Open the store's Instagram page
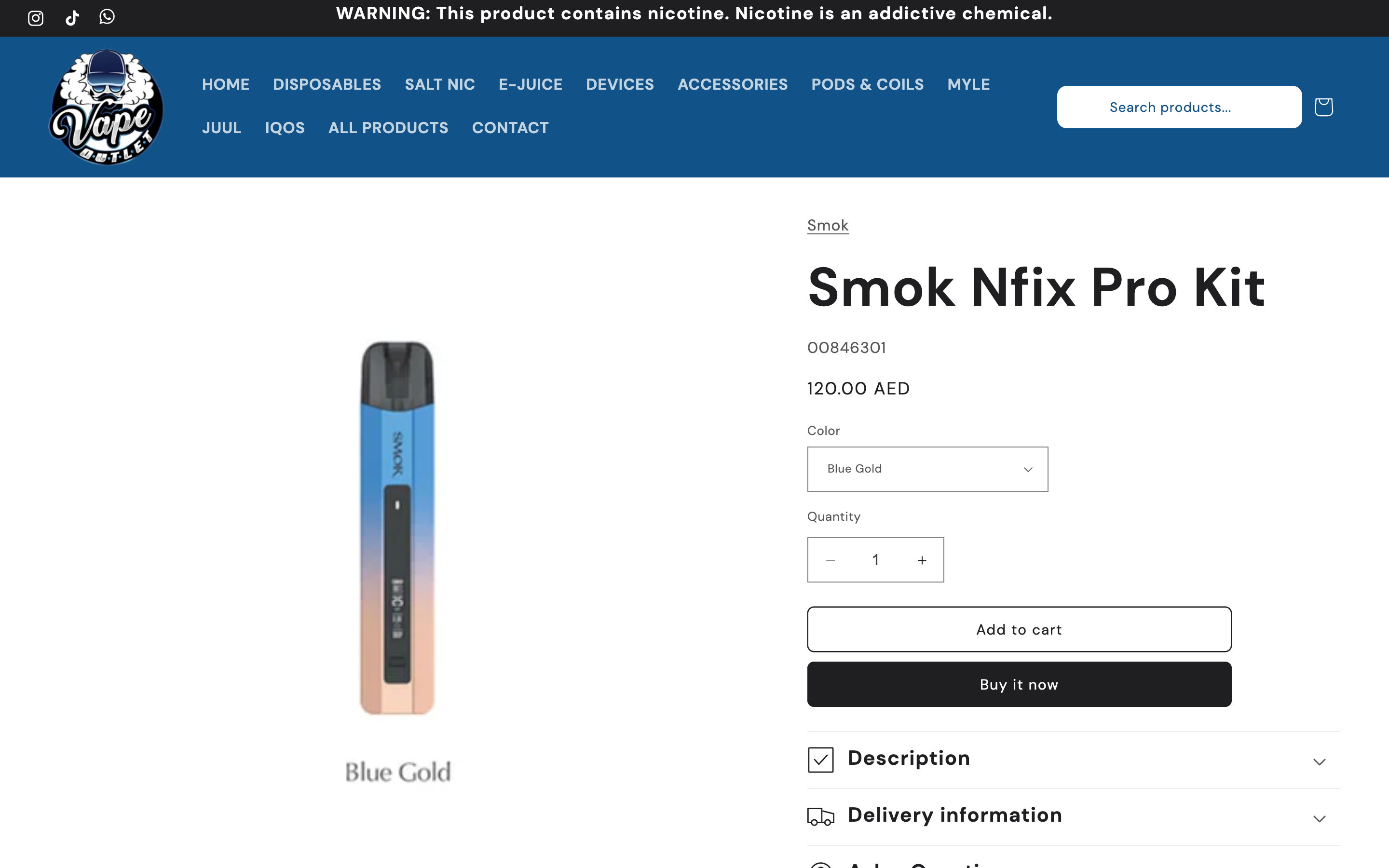Viewport: 1389px width, 868px height. tap(35, 17)
